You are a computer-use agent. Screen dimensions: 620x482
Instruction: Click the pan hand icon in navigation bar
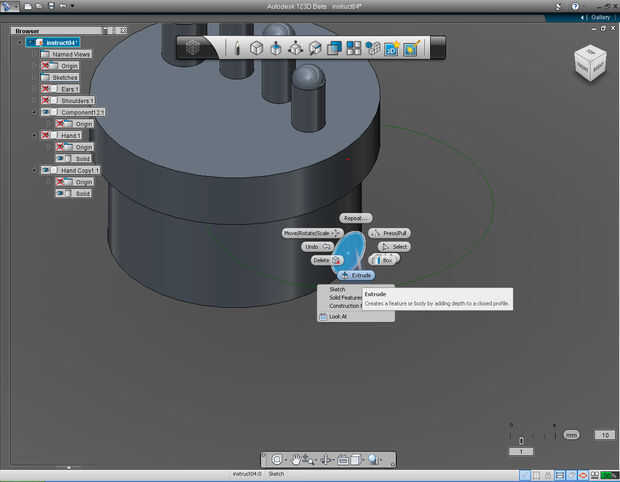[x=298, y=459]
